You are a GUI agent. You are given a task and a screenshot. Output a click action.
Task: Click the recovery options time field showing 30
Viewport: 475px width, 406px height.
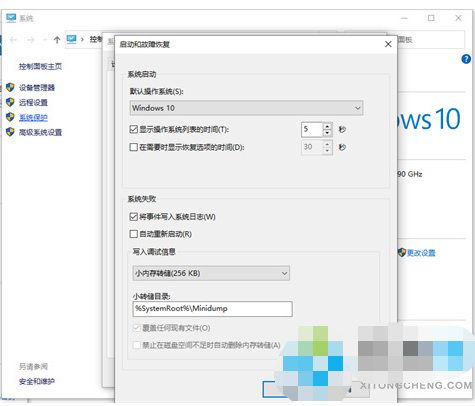tap(312, 147)
